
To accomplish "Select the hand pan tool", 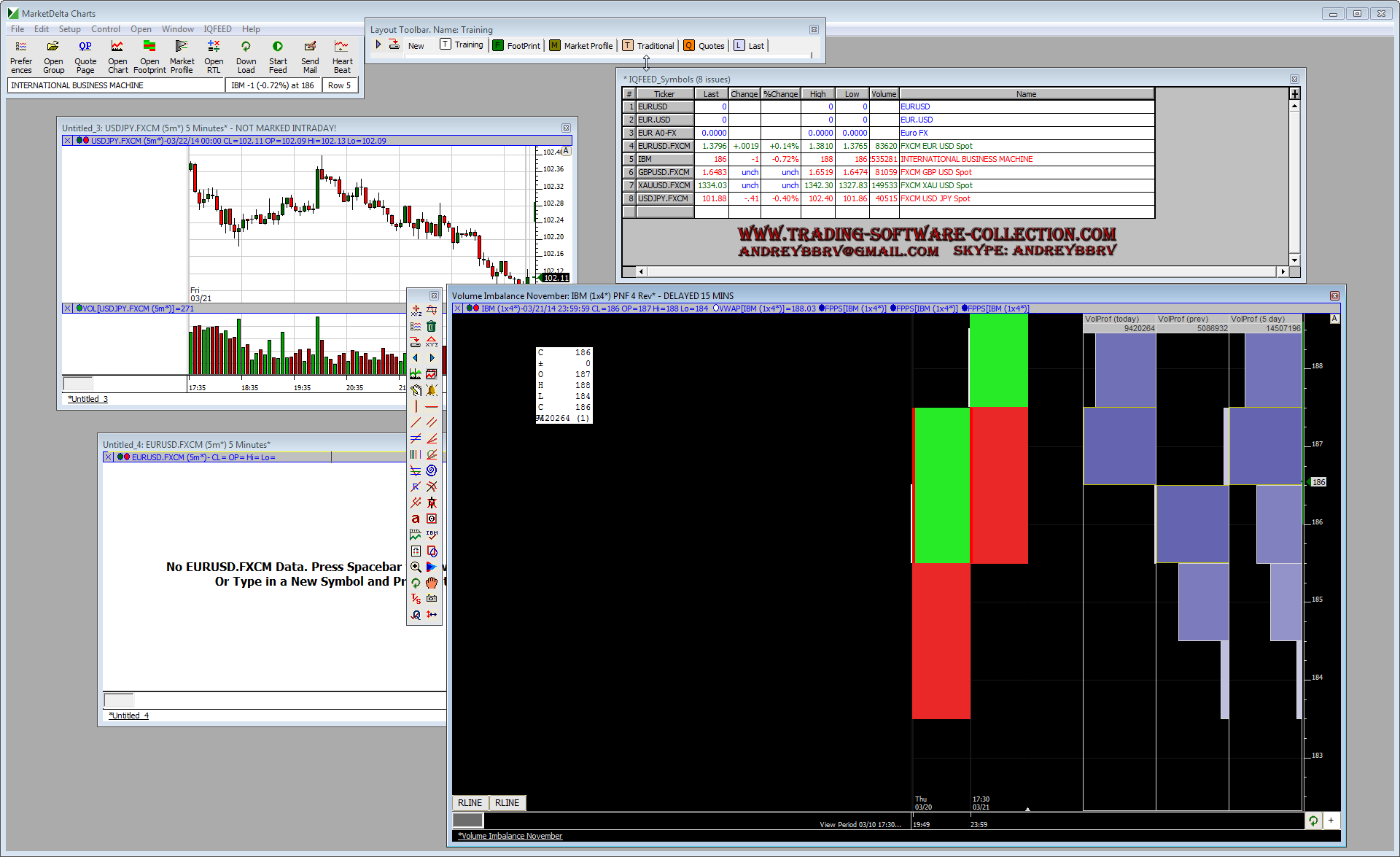I will 432,583.
